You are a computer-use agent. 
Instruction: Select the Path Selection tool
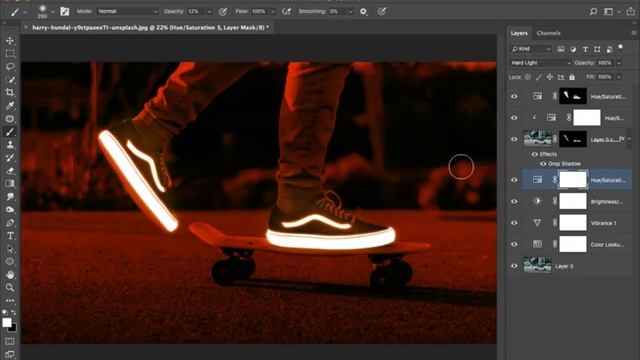(10, 249)
